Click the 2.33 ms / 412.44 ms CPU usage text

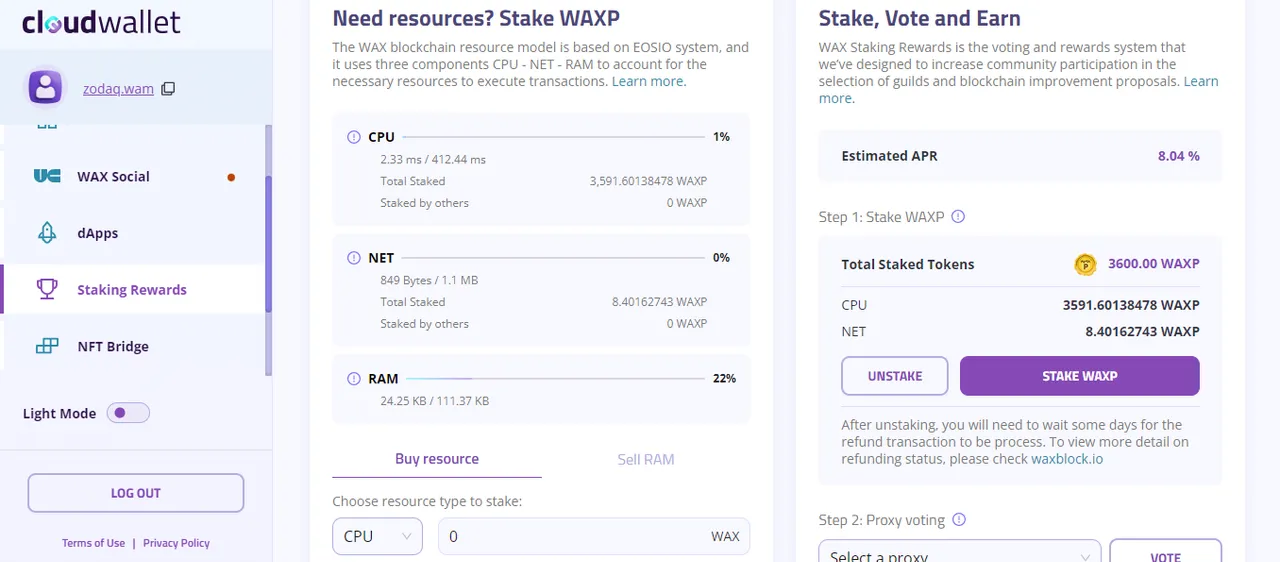433,159
